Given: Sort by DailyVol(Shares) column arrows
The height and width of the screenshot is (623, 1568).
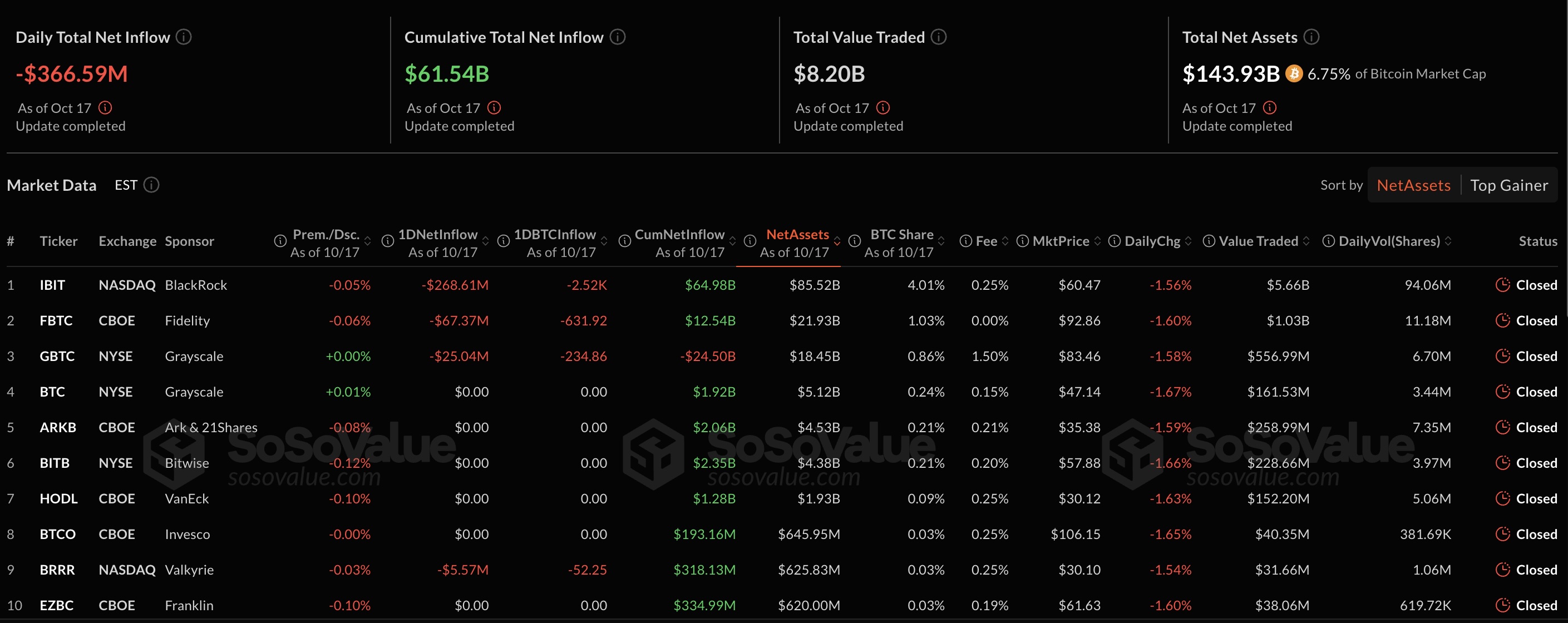Looking at the screenshot, I should coord(1448,241).
